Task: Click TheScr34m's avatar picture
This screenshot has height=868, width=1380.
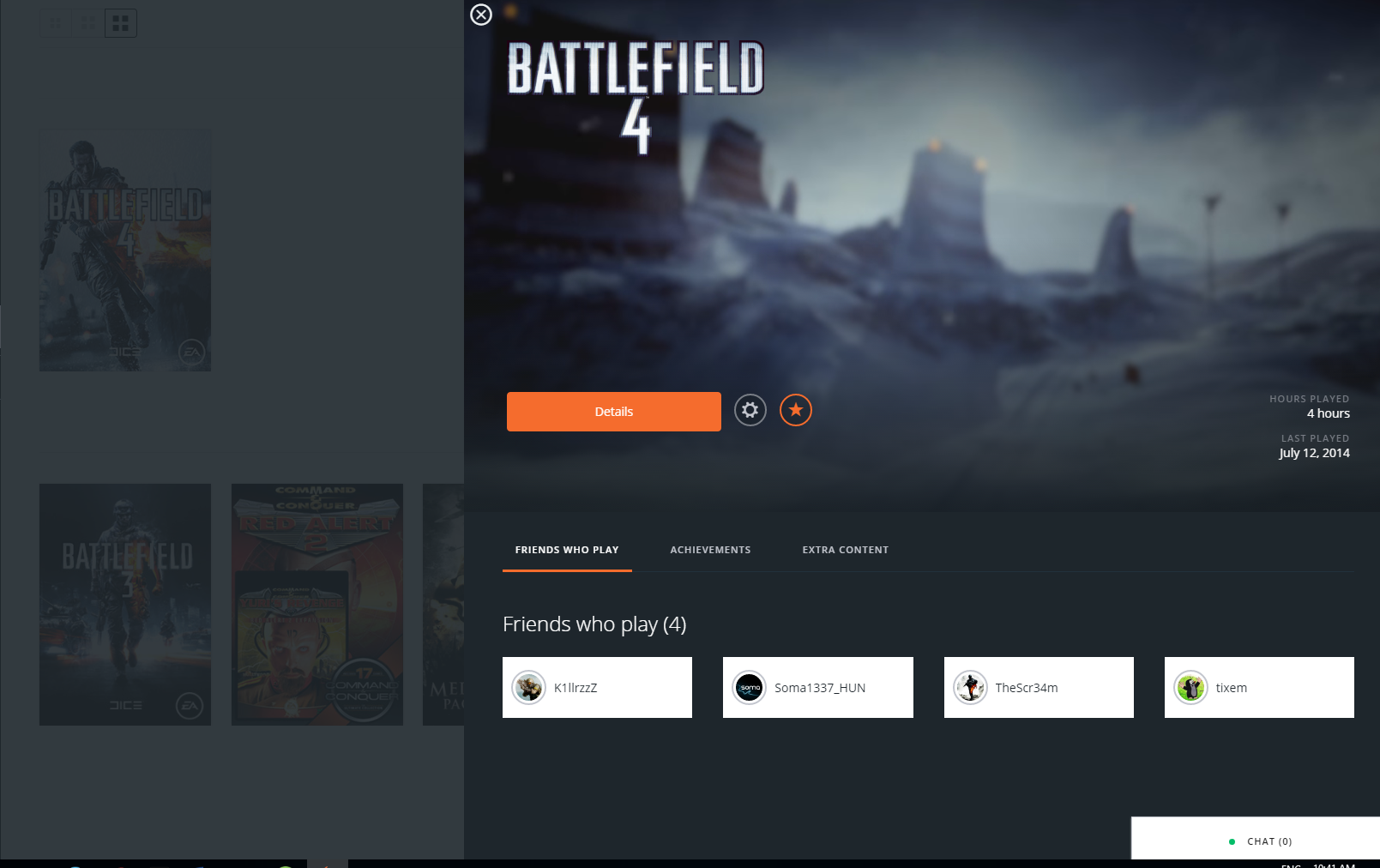Action: [971, 688]
